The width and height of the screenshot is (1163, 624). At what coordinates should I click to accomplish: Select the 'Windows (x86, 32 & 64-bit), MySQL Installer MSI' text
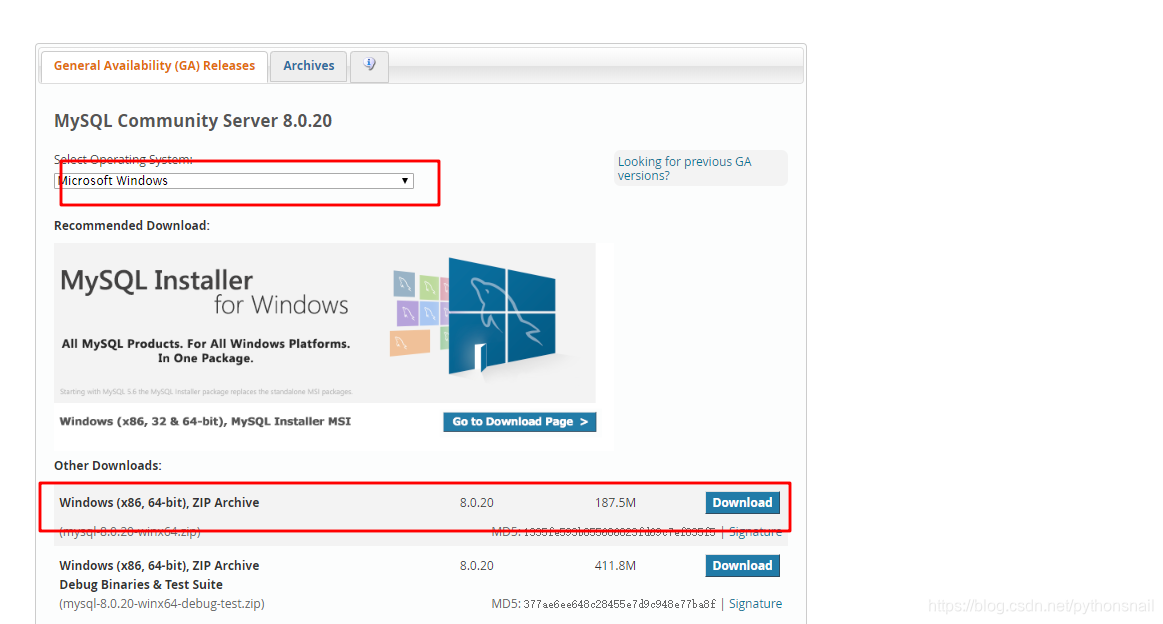[x=205, y=421]
